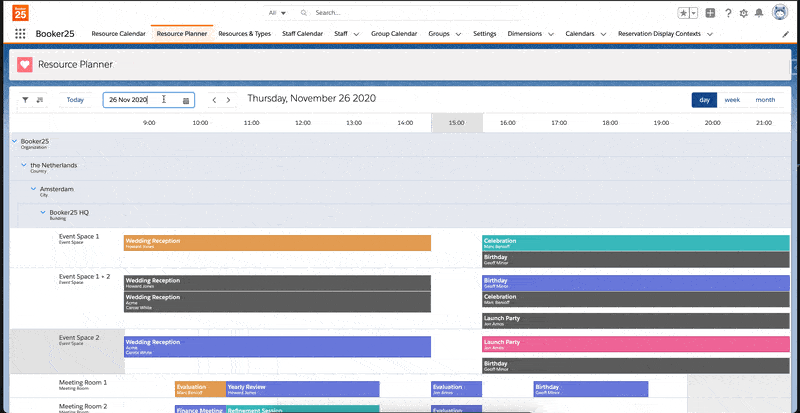Screen dimensions: 800x413
Task: Go to next day arrow
Action: (x=228, y=100)
